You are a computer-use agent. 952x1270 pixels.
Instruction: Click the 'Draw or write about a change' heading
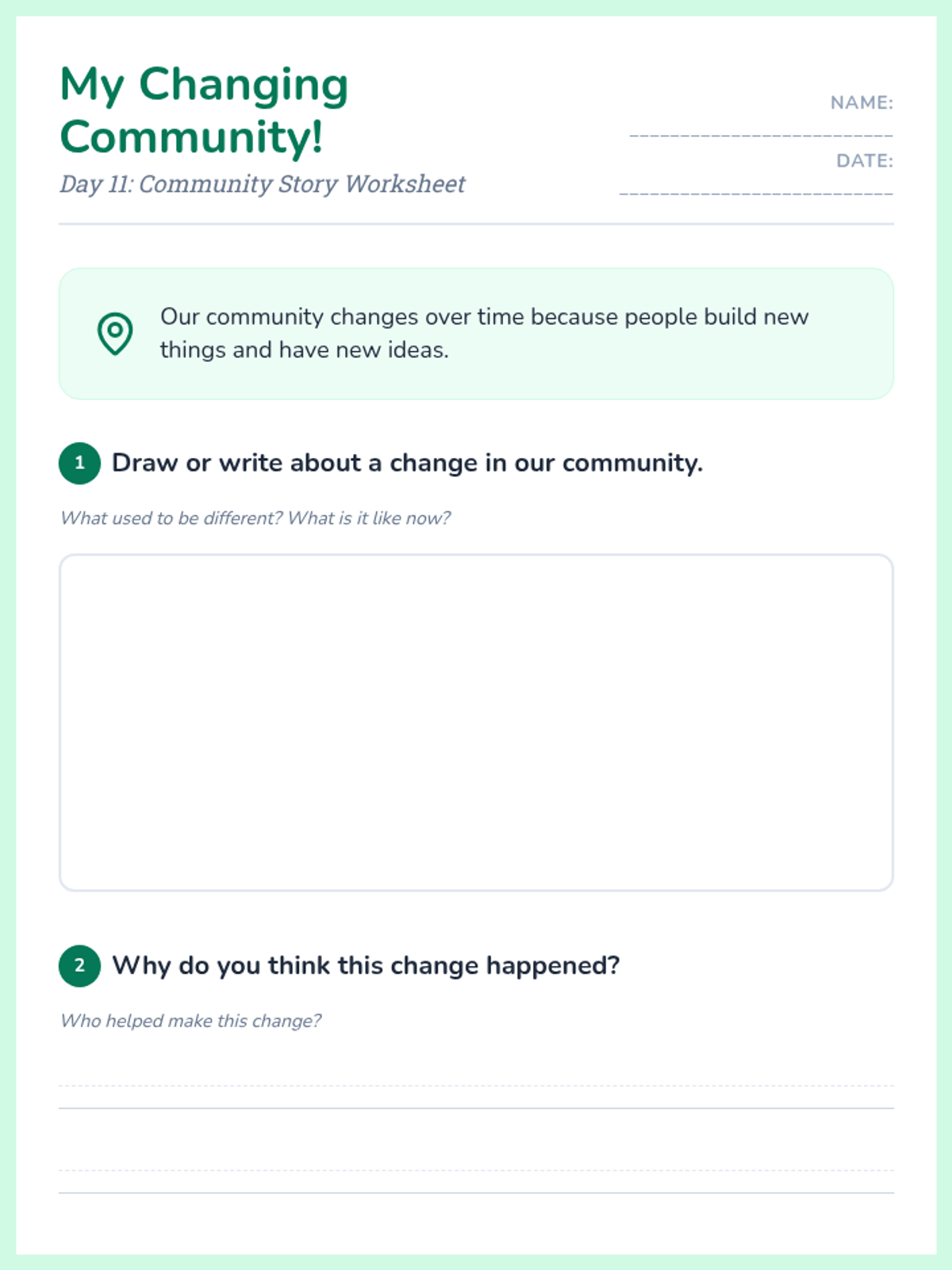407,463
